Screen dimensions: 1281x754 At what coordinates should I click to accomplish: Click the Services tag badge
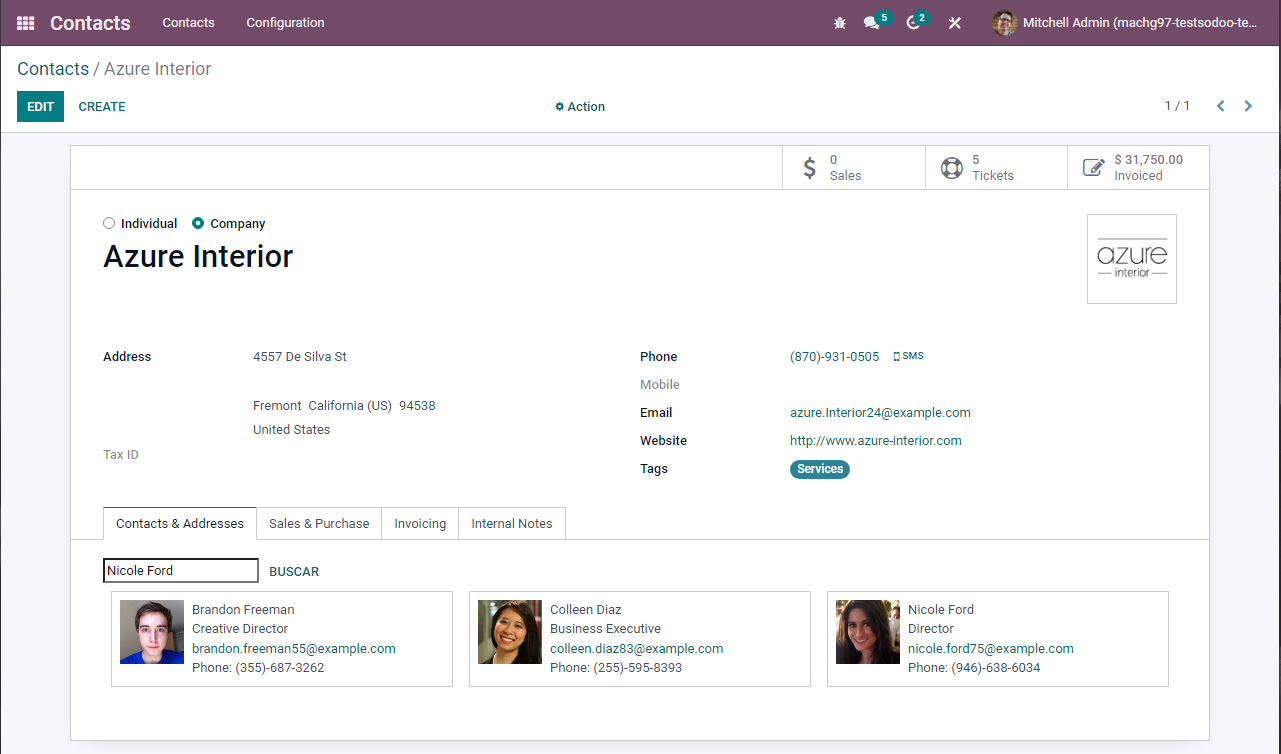[820, 469]
